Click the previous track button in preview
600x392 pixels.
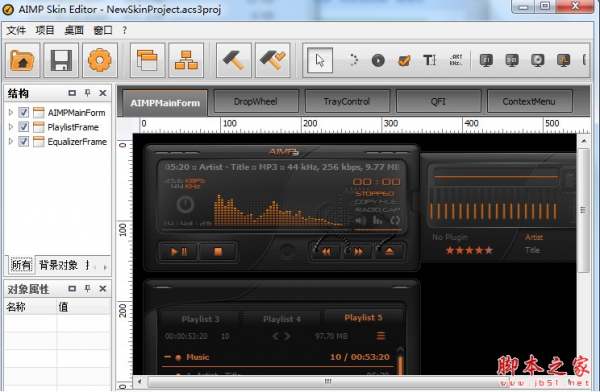(x=326, y=252)
